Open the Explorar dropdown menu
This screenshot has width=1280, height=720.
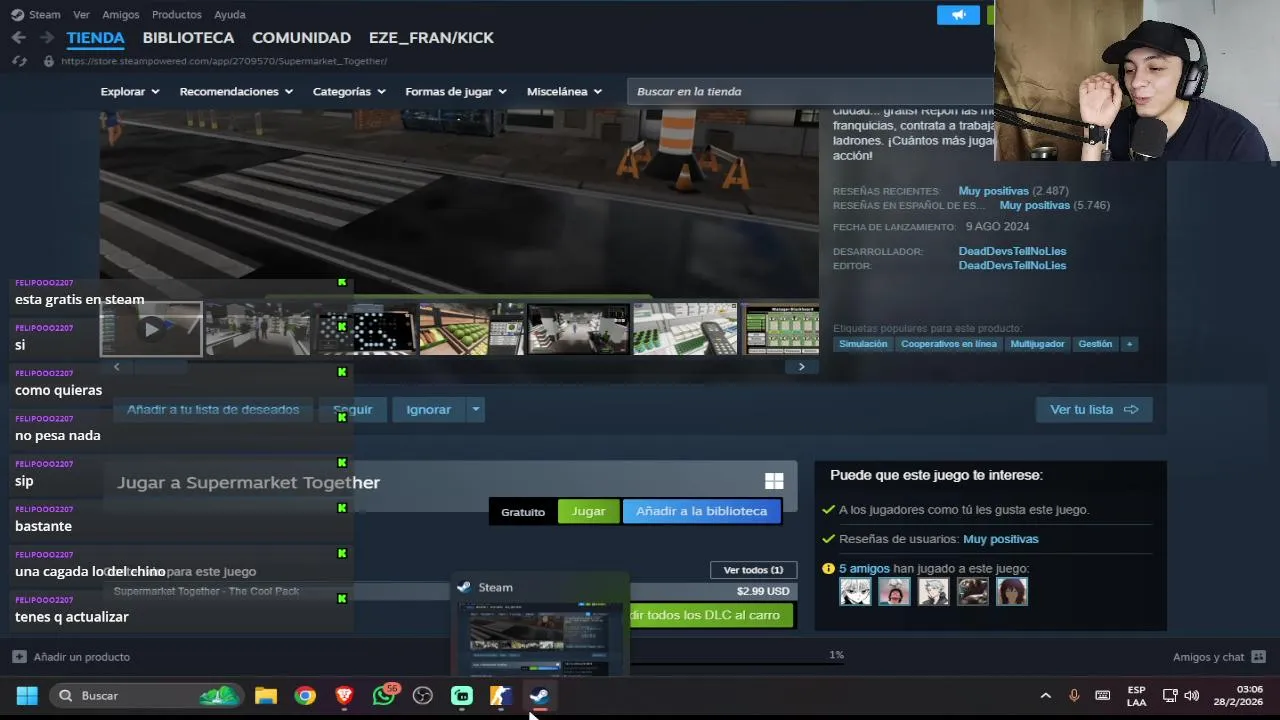130,91
